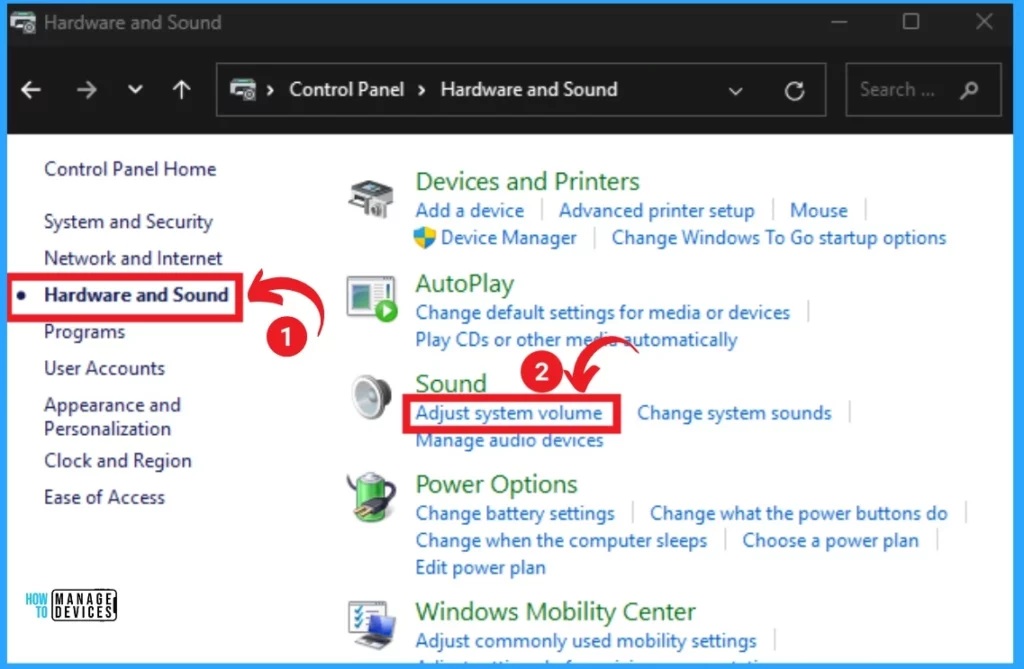Click Change when the computer sleeps
The height and width of the screenshot is (669, 1024).
pyautogui.click(x=562, y=540)
